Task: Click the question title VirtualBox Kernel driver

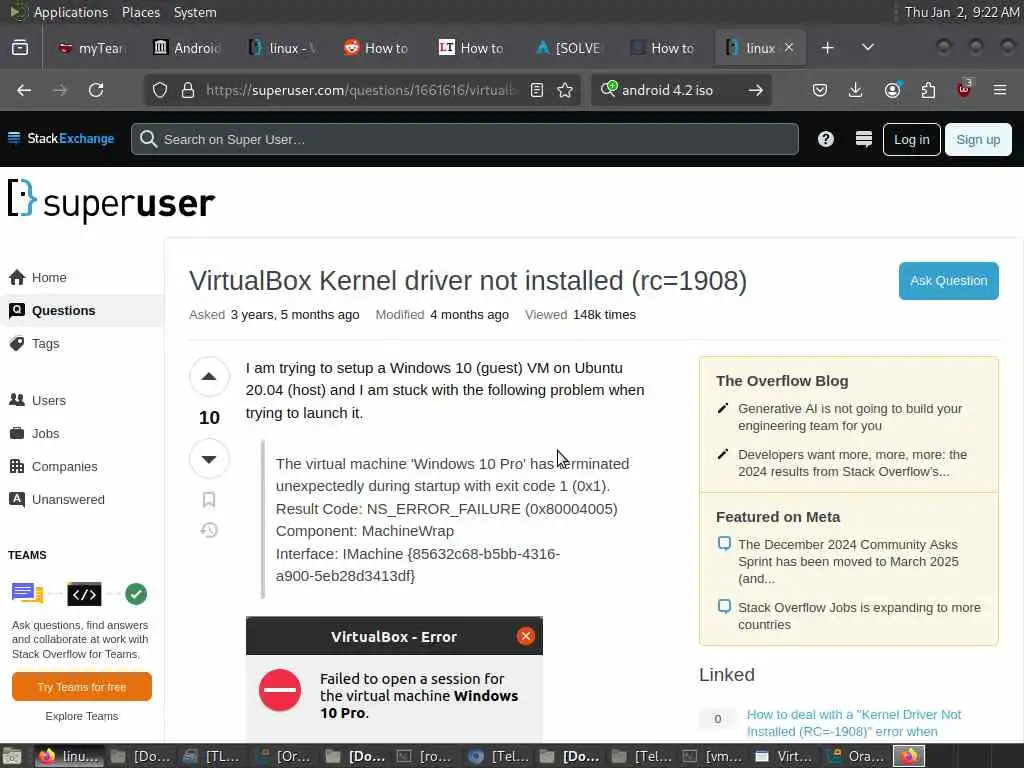Action: click(x=468, y=281)
